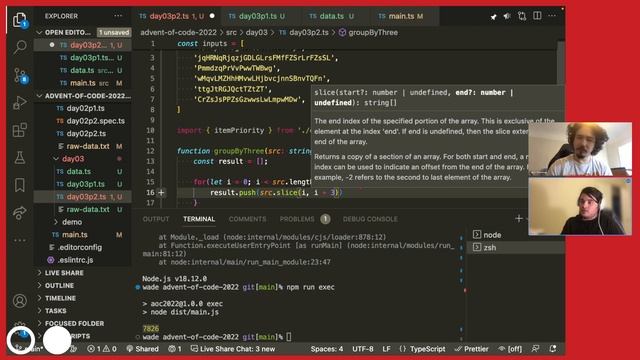Image resolution: width=640 pixels, height=360 pixels.
Task: Click the Prettier status item
Action: [x=471, y=349]
